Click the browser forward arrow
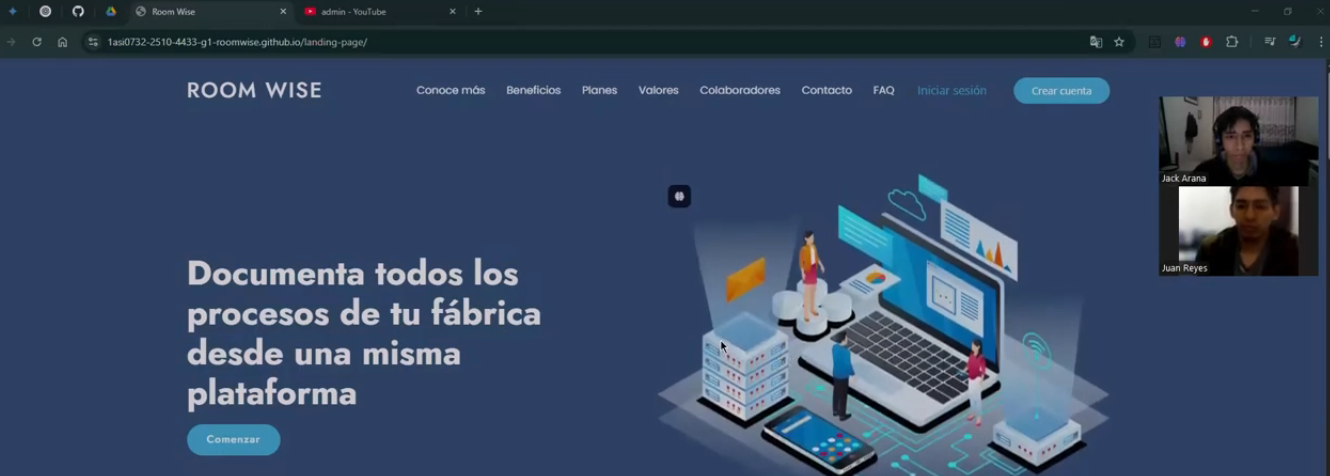1330x476 pixels. [11, 42]
